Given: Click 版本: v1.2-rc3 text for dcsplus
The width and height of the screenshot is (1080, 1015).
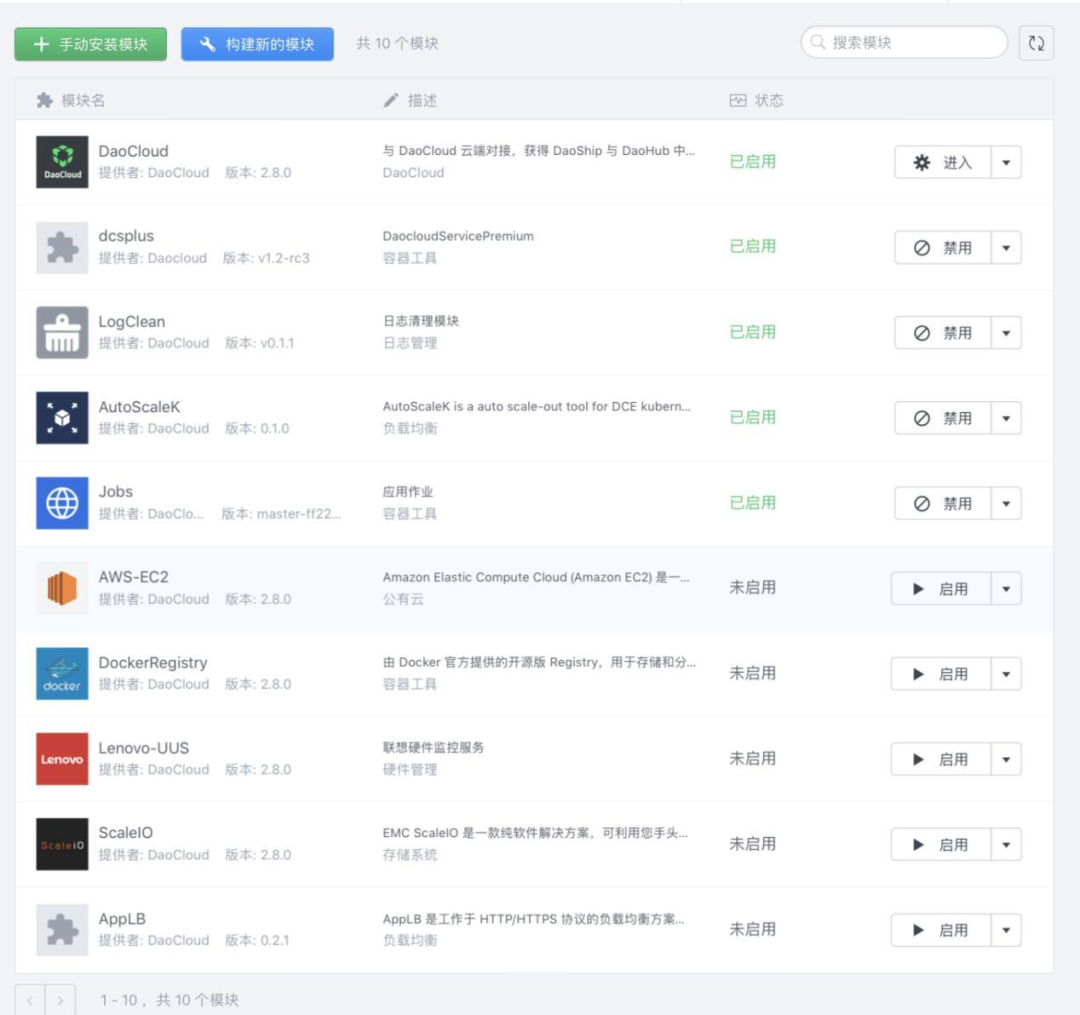Looking at the screenshot, I should point(266,258).
